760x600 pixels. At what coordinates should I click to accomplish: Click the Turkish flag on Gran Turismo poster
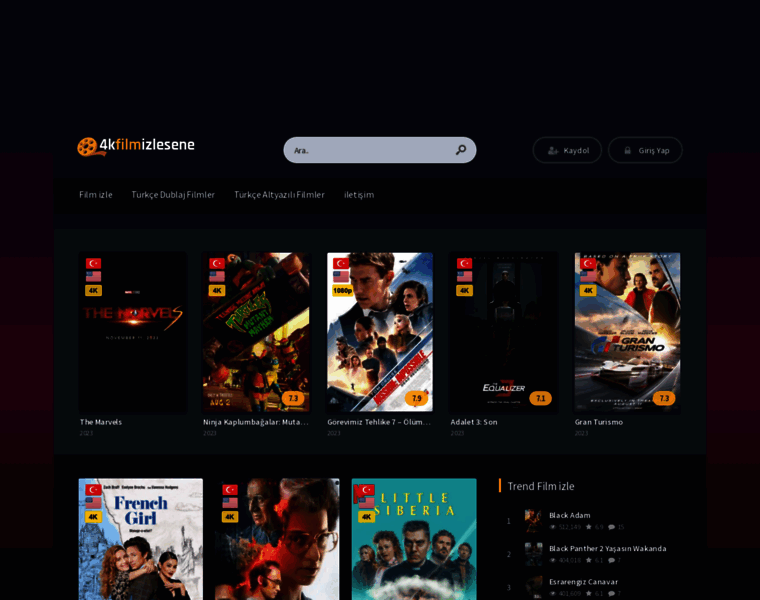(588, 263)
